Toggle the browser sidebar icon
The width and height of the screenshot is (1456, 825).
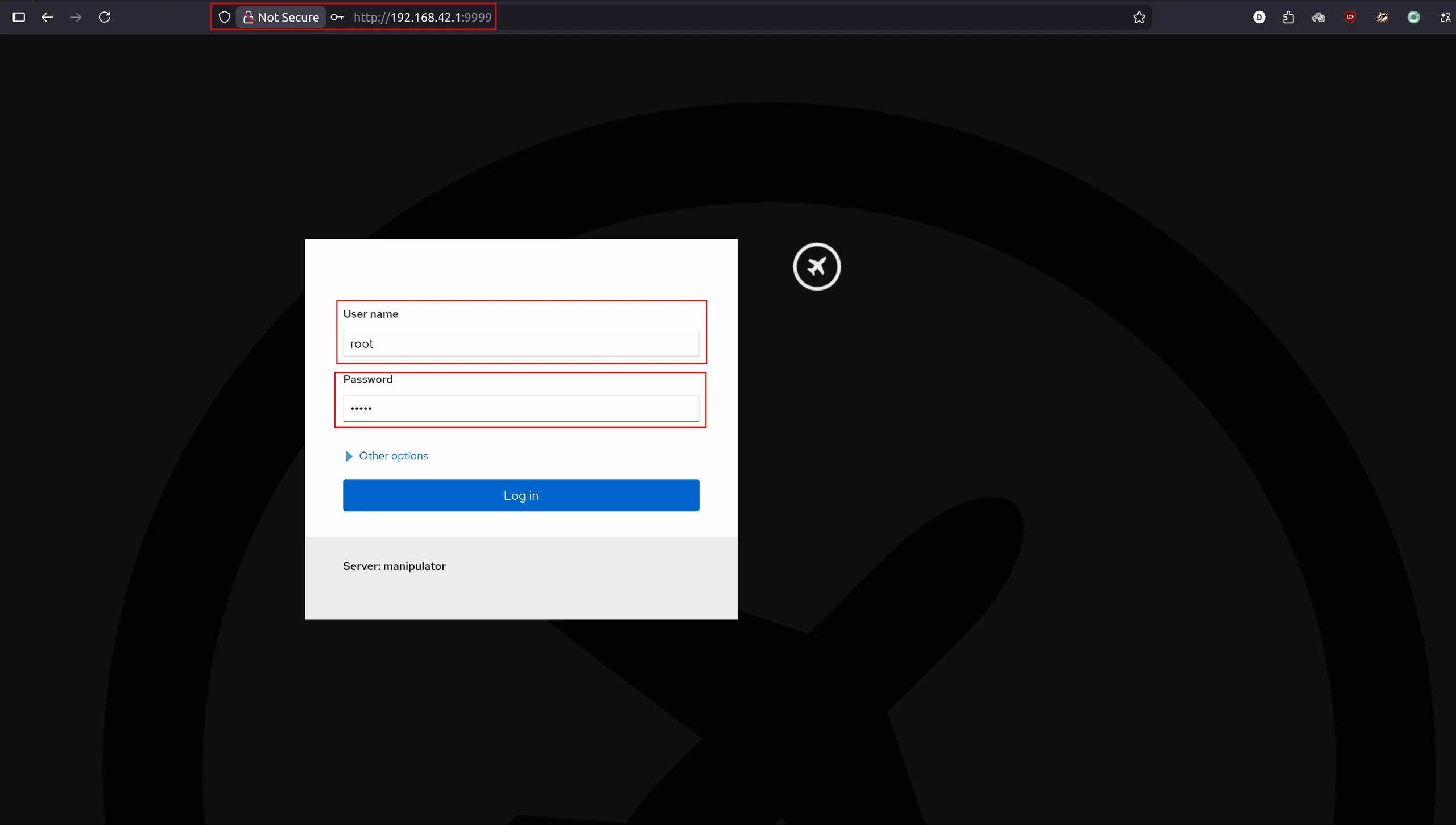19,17
